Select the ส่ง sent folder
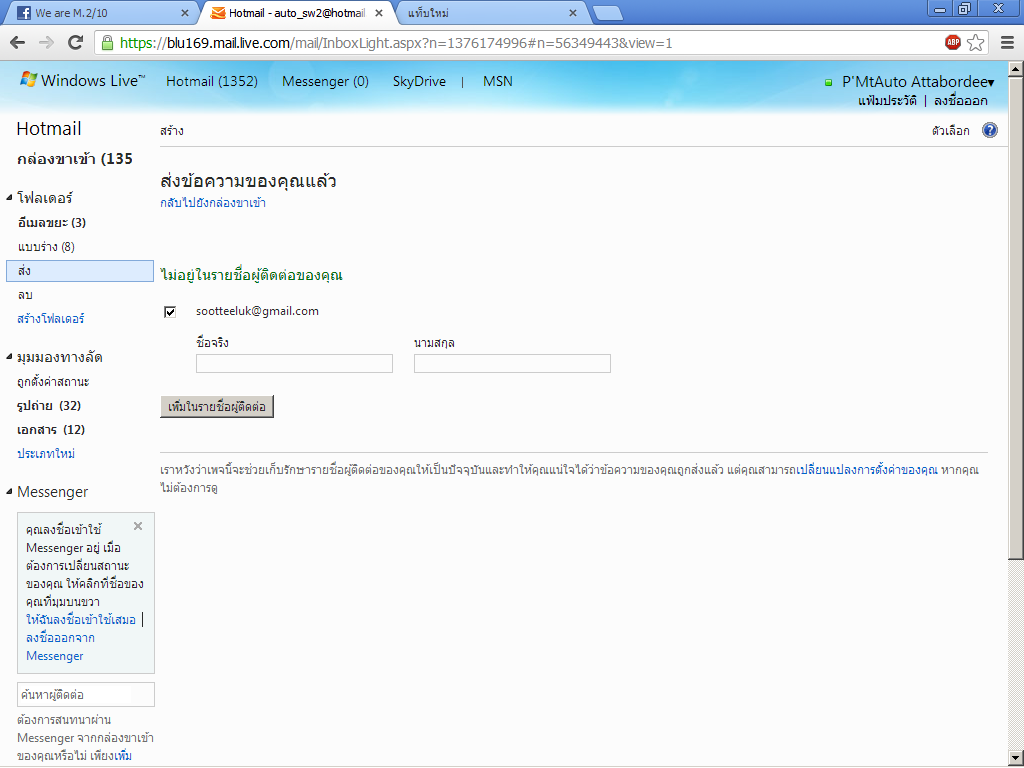 pyautogui.click(x=80, y=271)
